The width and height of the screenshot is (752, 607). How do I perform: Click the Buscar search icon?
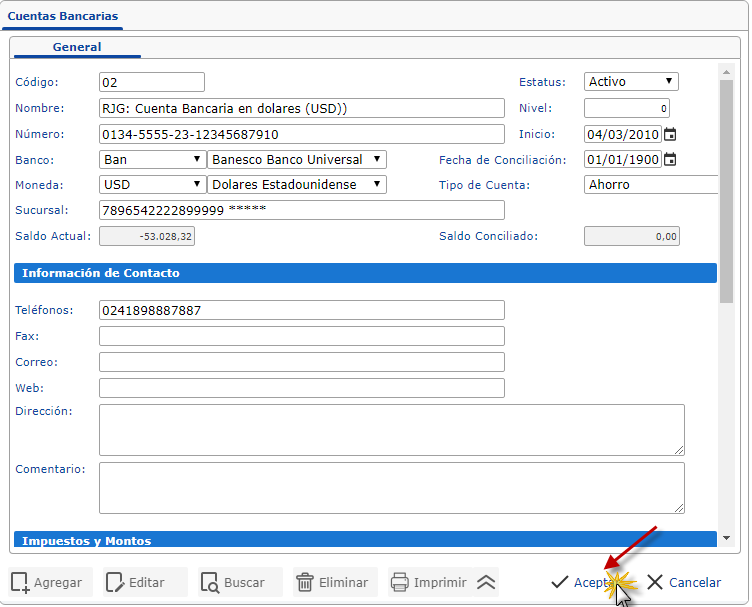[210, 582]
